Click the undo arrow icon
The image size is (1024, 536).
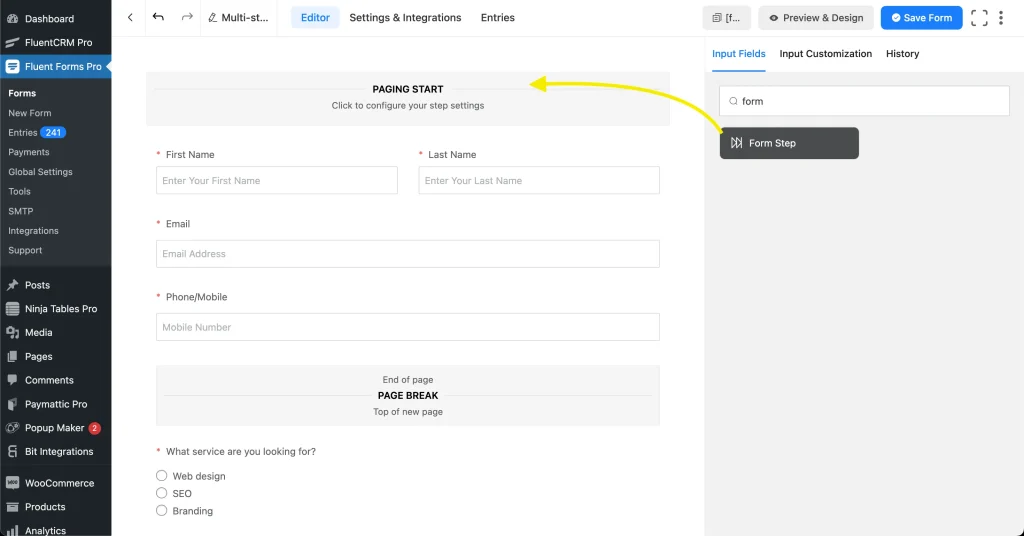click(x=158, y=17)
